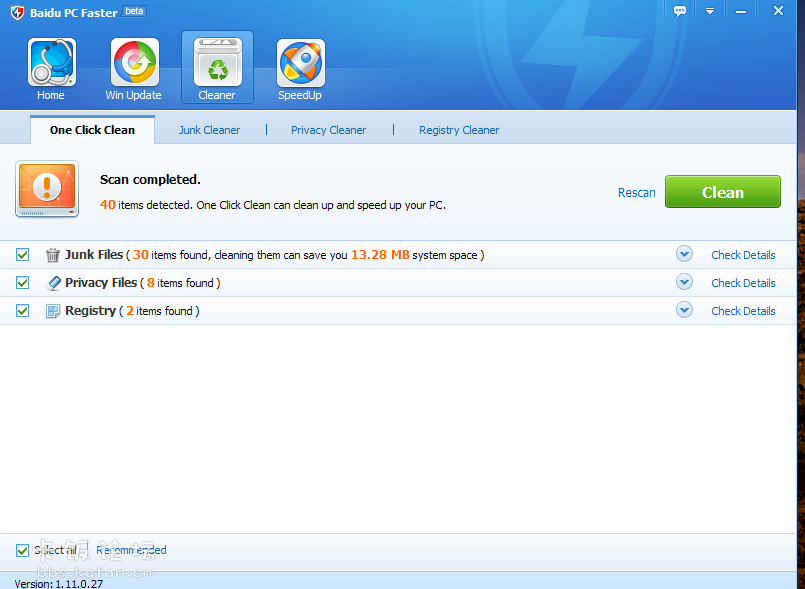The image size is (805, 589).
Task: Click the Registry row label
Action: click(x=90, y=311)
